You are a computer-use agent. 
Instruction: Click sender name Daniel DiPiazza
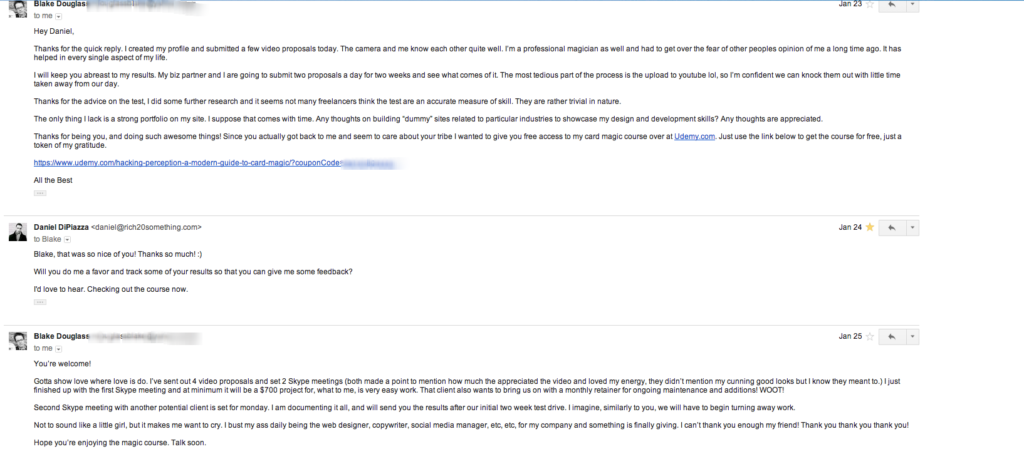pyautogui.click(x=60, y=227)
